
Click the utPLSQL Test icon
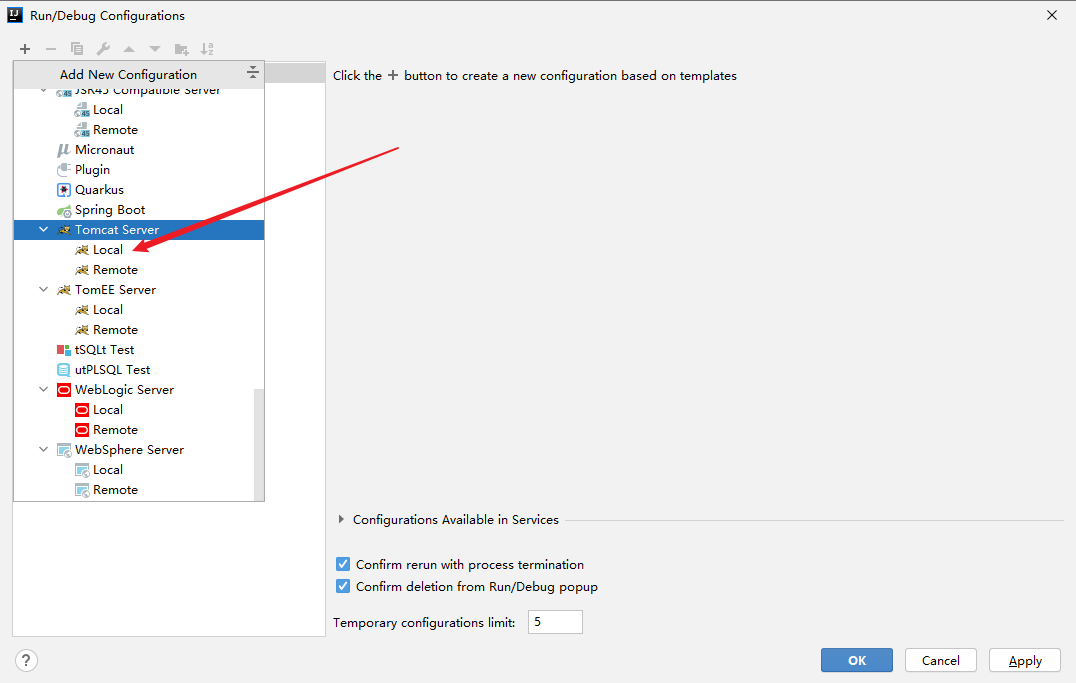tap(64, 370)
